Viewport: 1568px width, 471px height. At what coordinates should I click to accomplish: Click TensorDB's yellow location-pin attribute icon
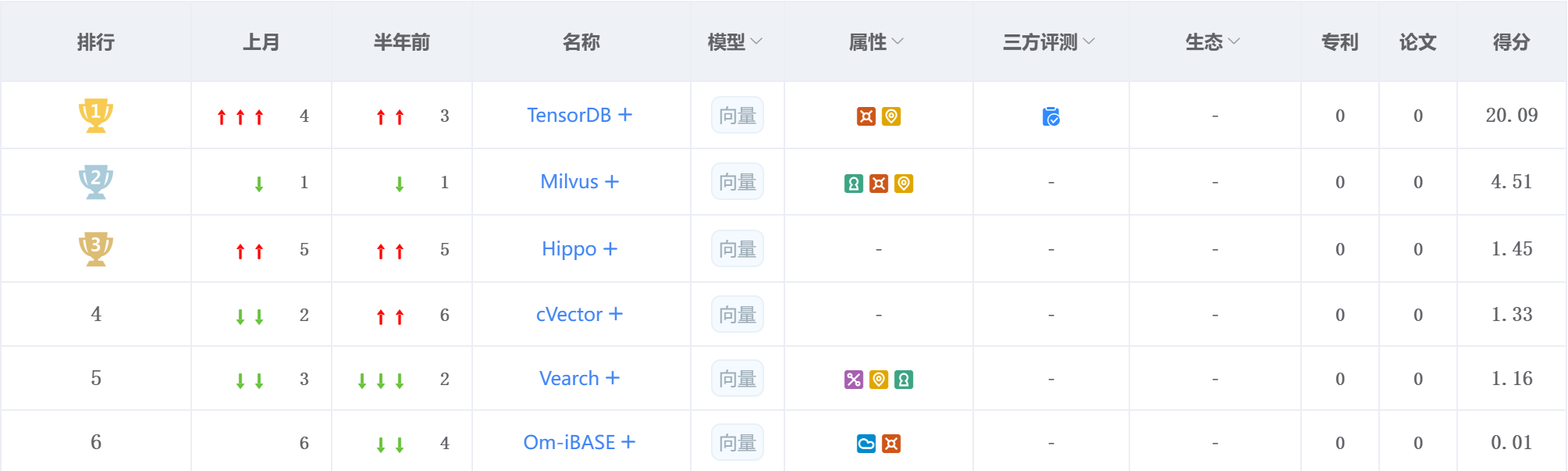(x=891, y=116)
